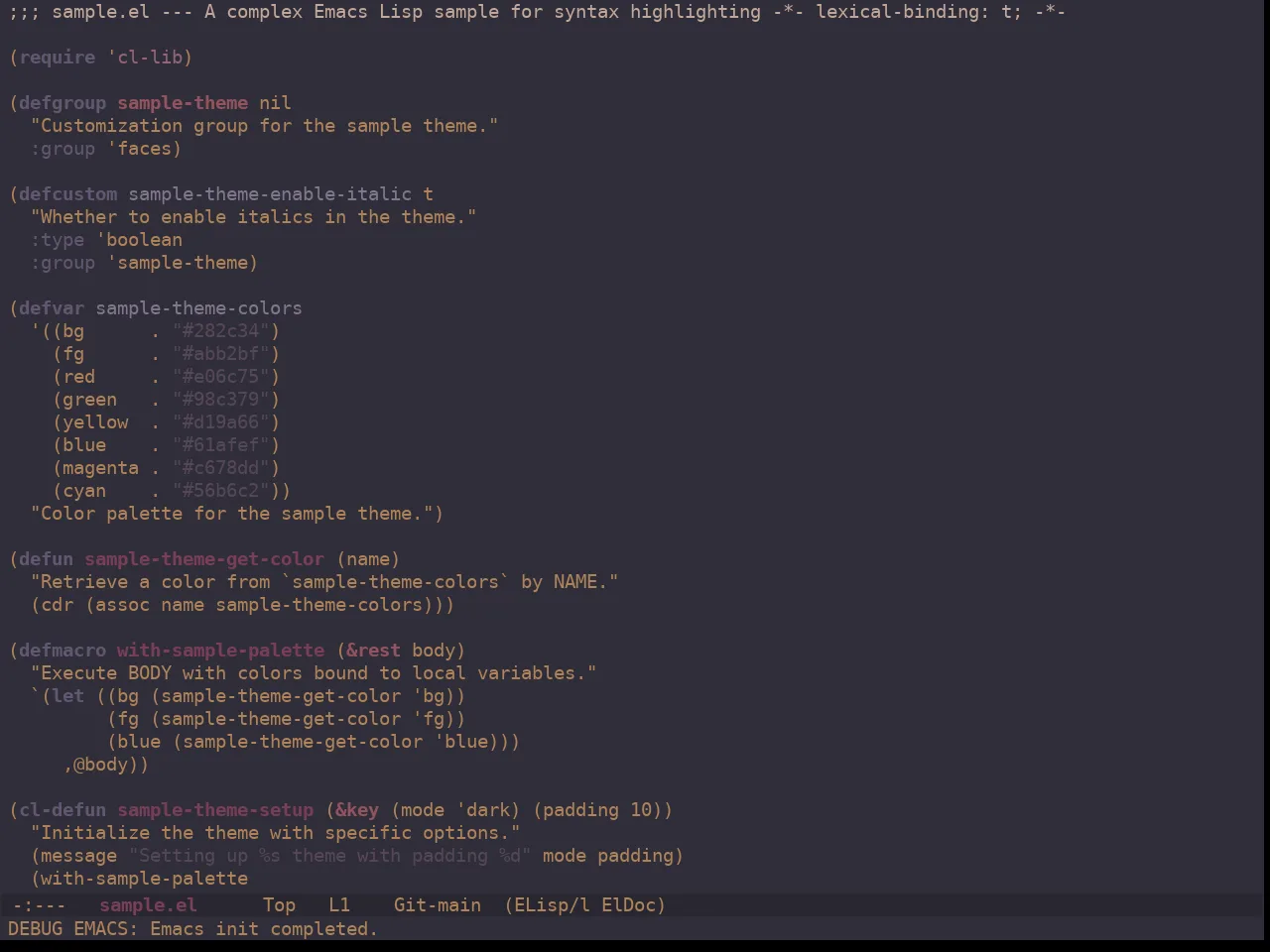Click the "#98c379" color string
The width and height of the screenshot is (1270, 952).
pyautogui.click(x=221, y=400)
